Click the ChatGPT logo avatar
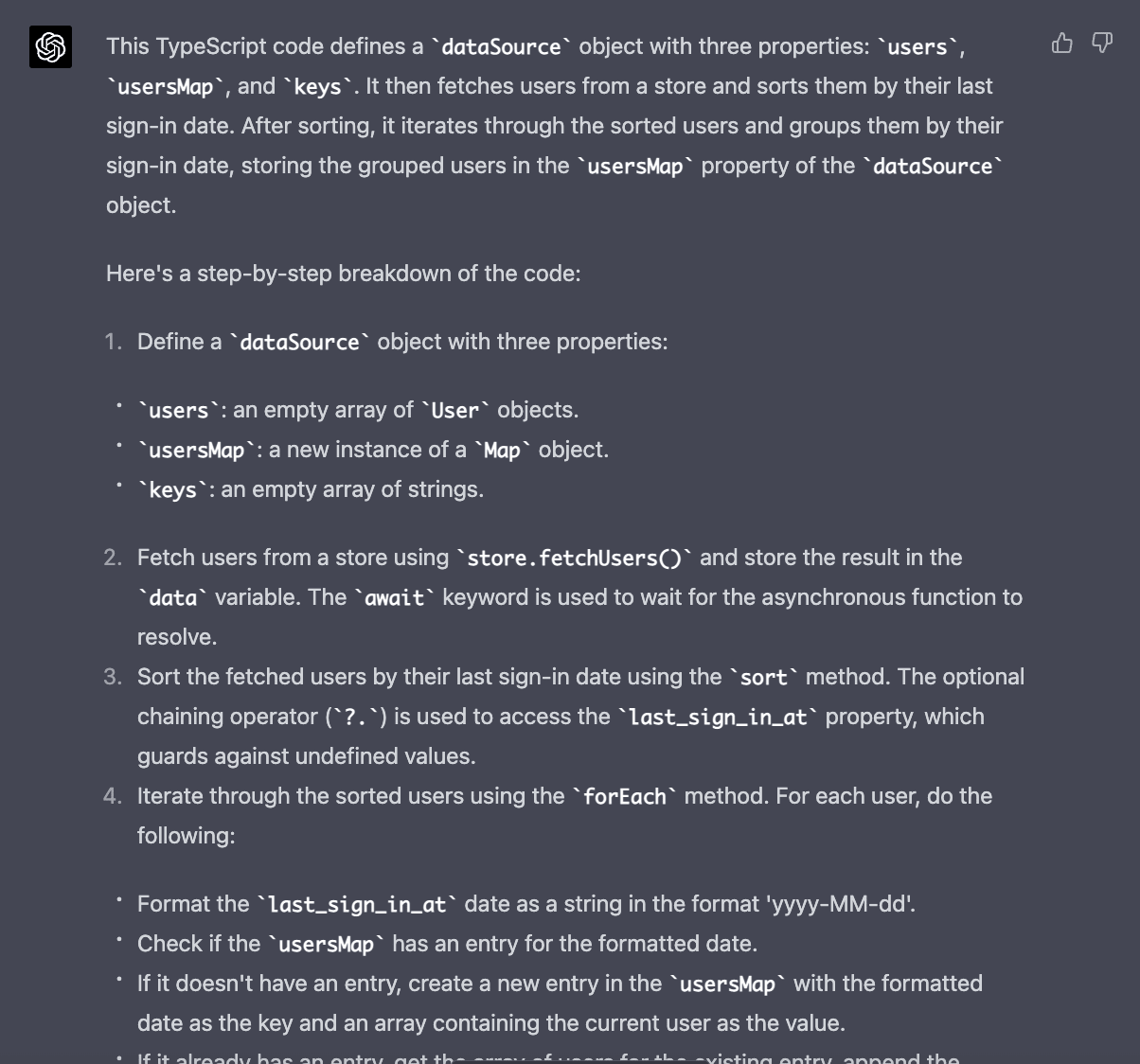This screenshot has width=1140, height=1064. pos(50,46)
